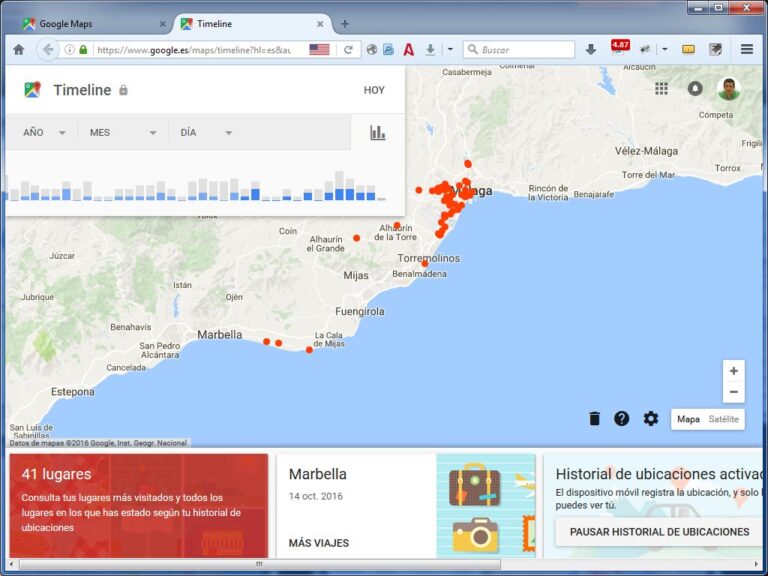Click the HOY button
Screen dimensions: 768x576
click(374, 90)
